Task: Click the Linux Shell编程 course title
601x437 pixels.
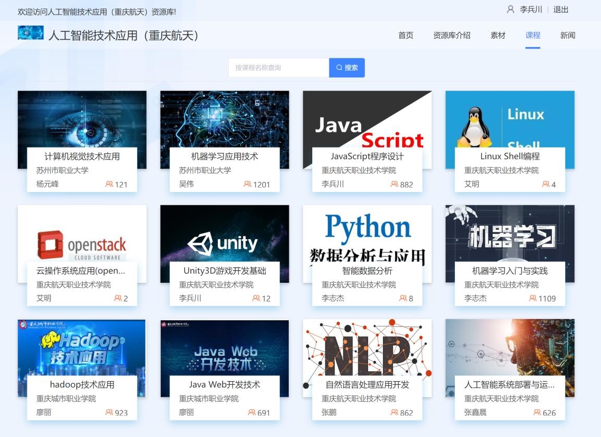Action: (510, 156)
